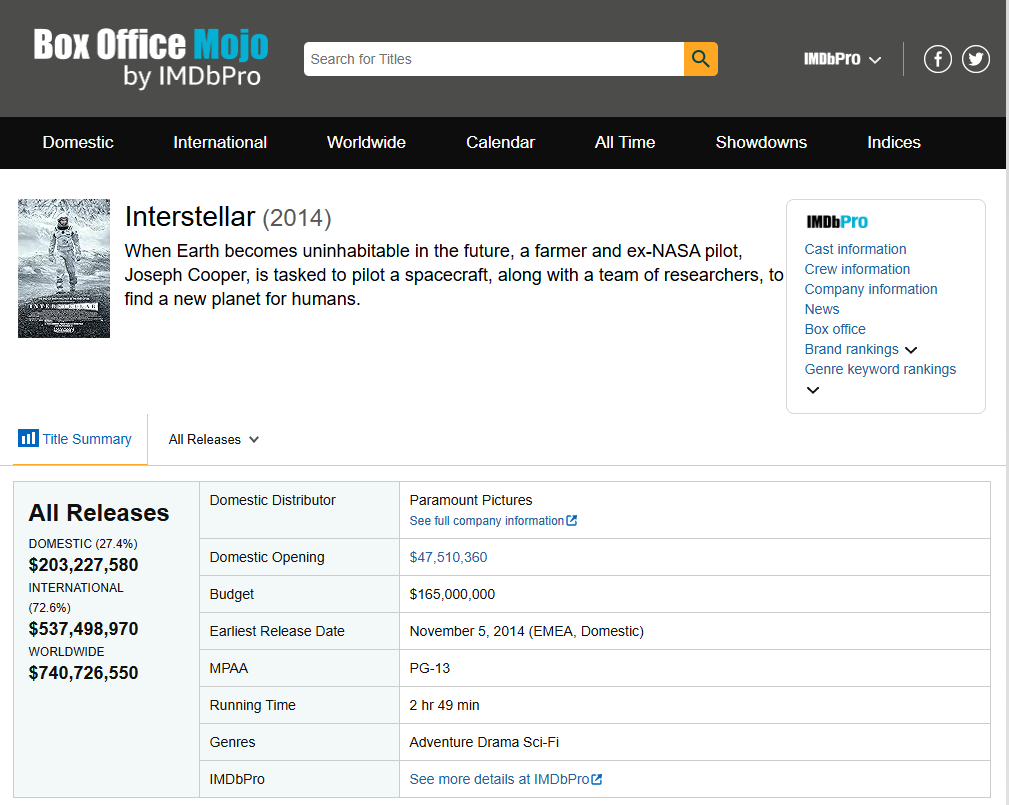Open the Showdowns menu
The width and height of the screenshot is (1009, 805).
[761, 142]
